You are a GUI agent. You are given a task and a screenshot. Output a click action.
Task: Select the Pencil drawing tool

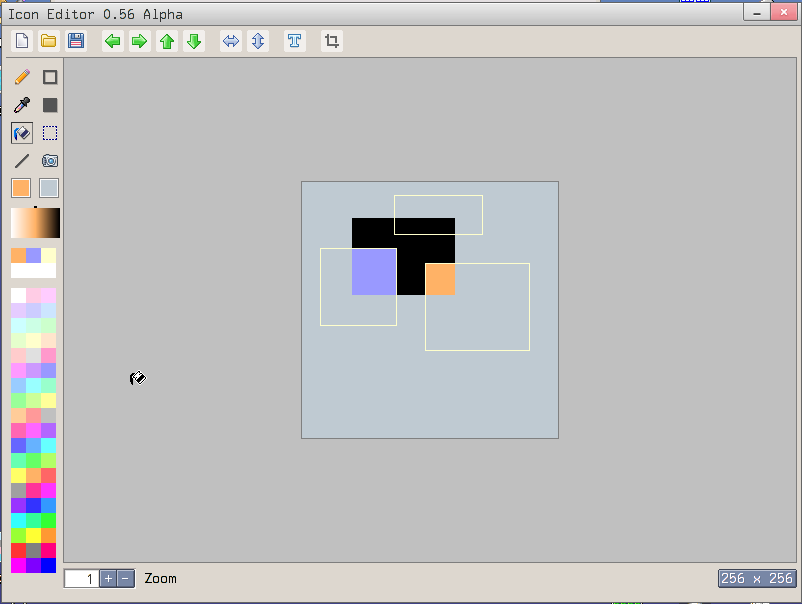click(x=21, y=77)
